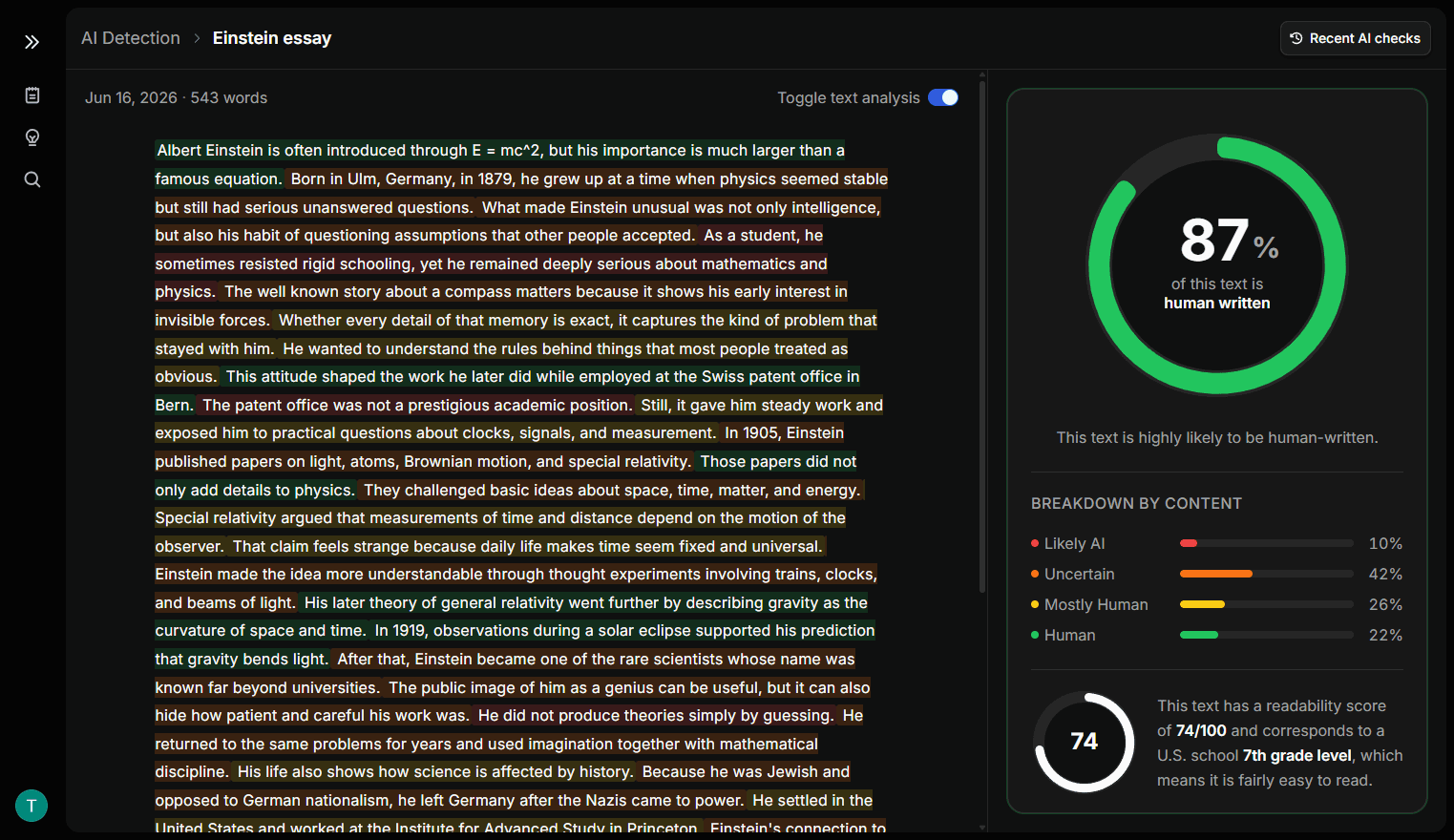
Task: Click the '7th grade level' readability text
Action: coord(1296,755)
